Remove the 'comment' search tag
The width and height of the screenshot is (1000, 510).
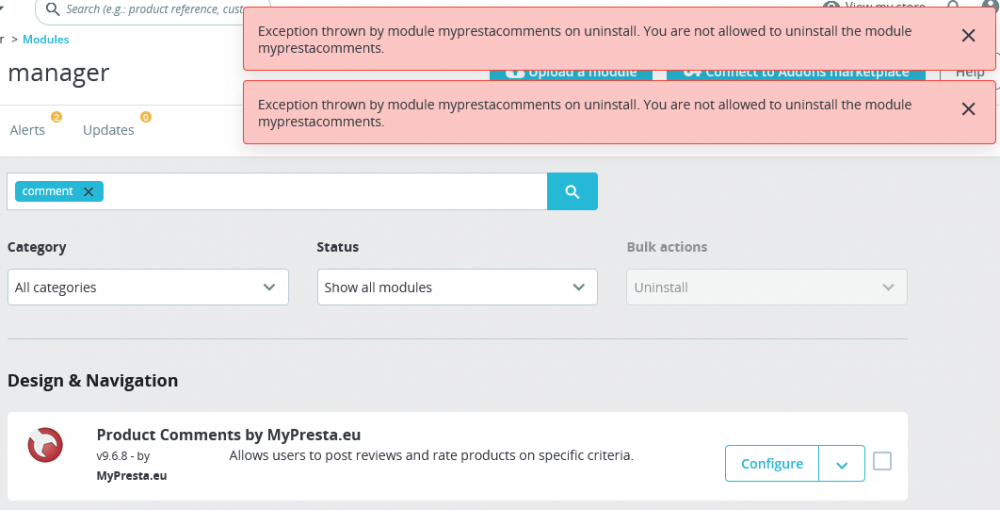(x=88, y=192)
